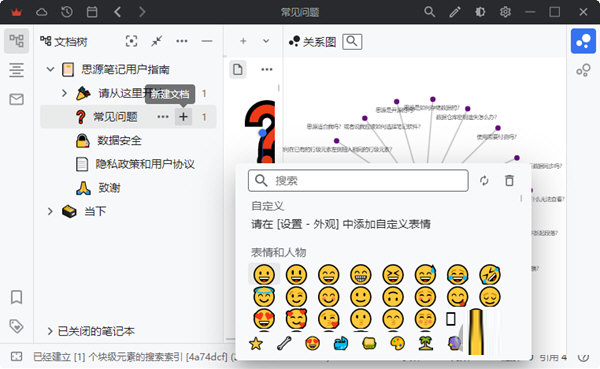Image resolution: width=600 pixels, height=369 pixels.
Task: Open global search magnifier in title bar
Action: click(x=430, y=12)
